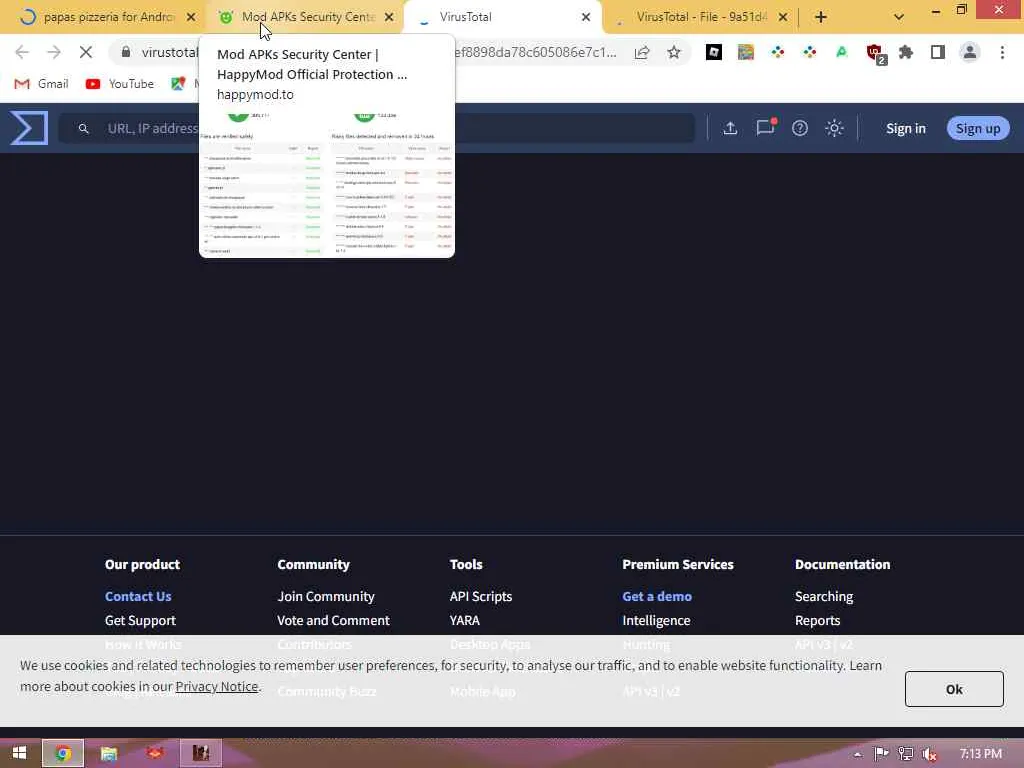Screen dimensions: 1024x768
Task: Accept cookies with the Ok button
Action: pyautogui.click(x=954, y=689)
